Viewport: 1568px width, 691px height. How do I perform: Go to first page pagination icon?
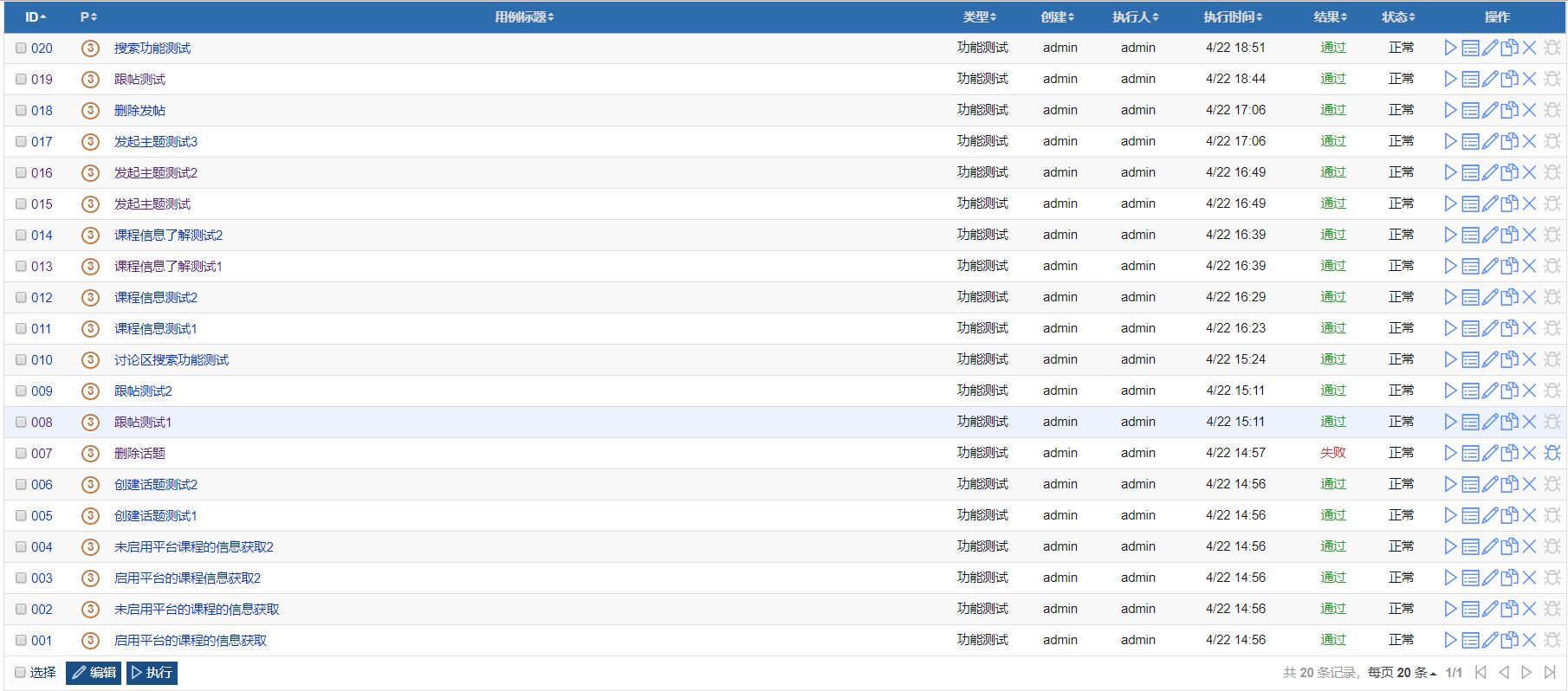tap(1481, 673)
